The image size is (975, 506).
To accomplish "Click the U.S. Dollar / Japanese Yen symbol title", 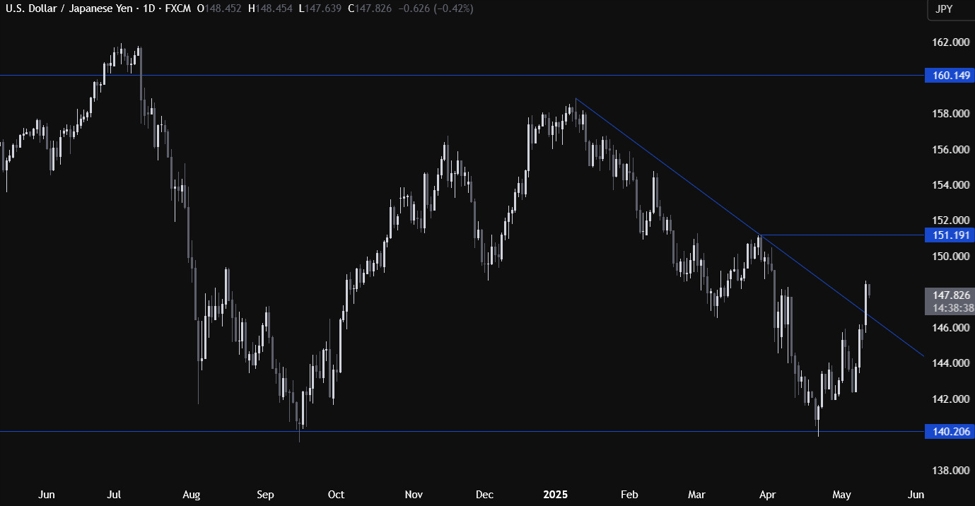I will coord(68,9).
